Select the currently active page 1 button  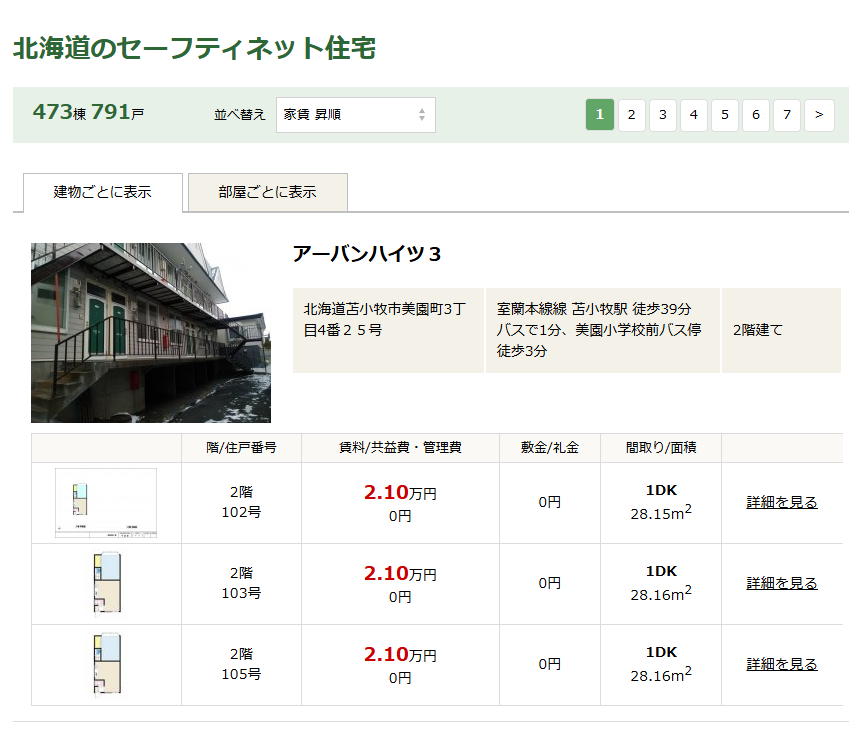coord(599,114)
